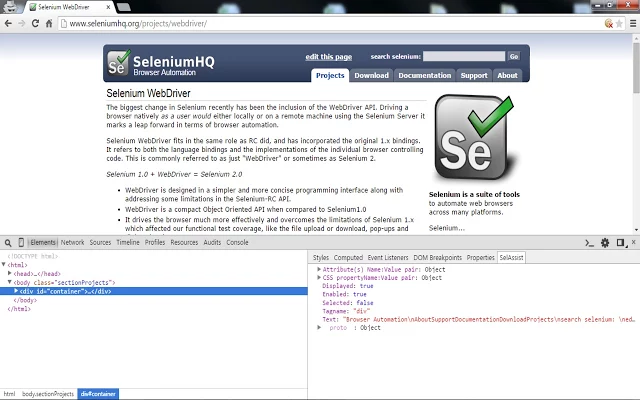Screen dimensions: 640x400
Task: Open the Documentation site tab
Action: tap(424, 76)
